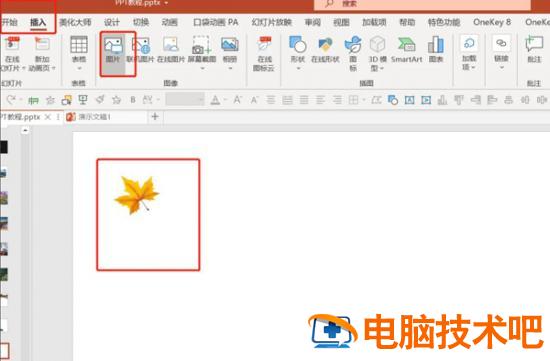Click the blue text box A icon in quick toolbar

[409, 100]
